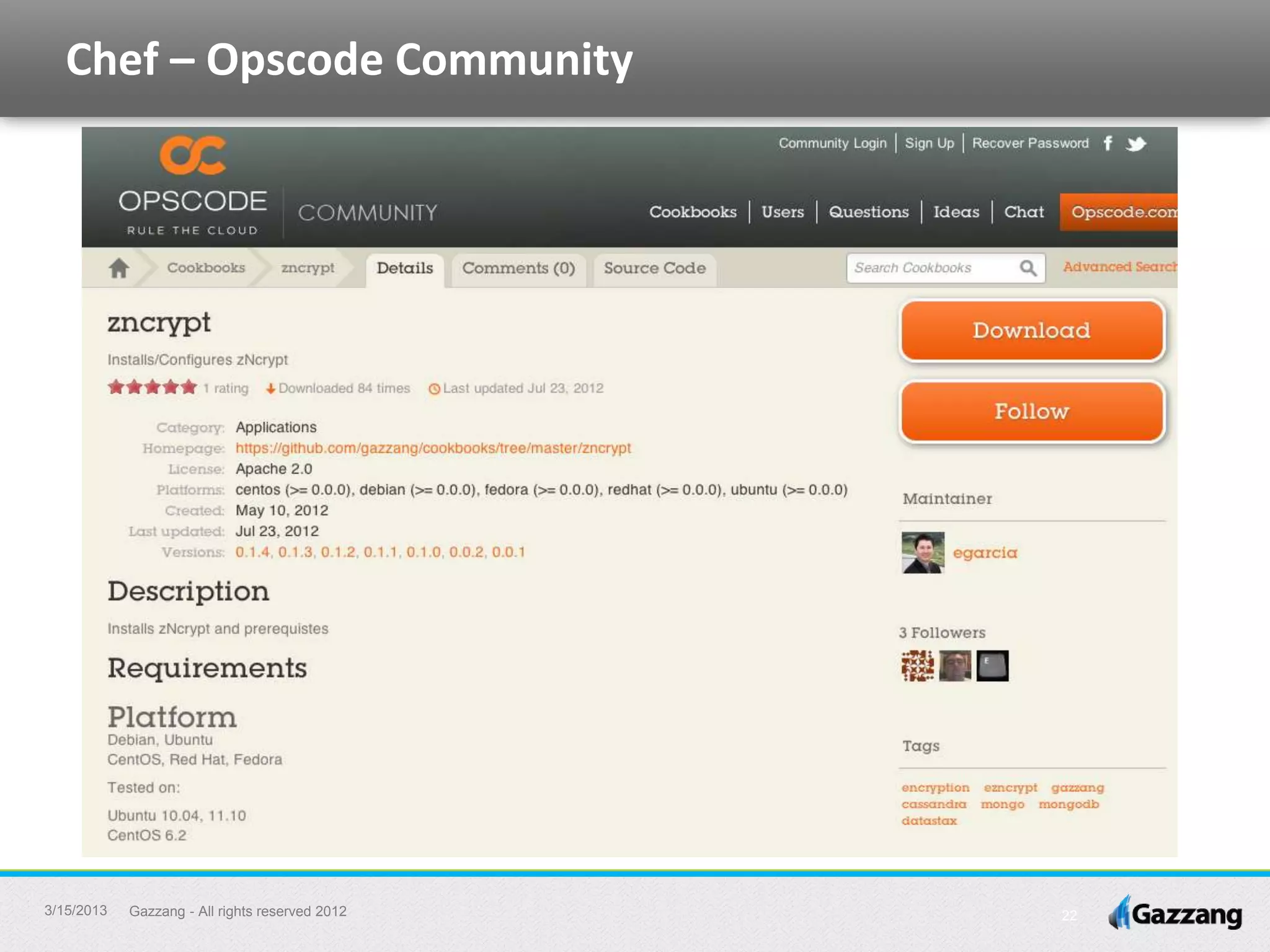The width and height of the screenshot is (1270, 952).
Task: Click the Opscode logo
Action: pyautogui.click(x=193, y=185)
